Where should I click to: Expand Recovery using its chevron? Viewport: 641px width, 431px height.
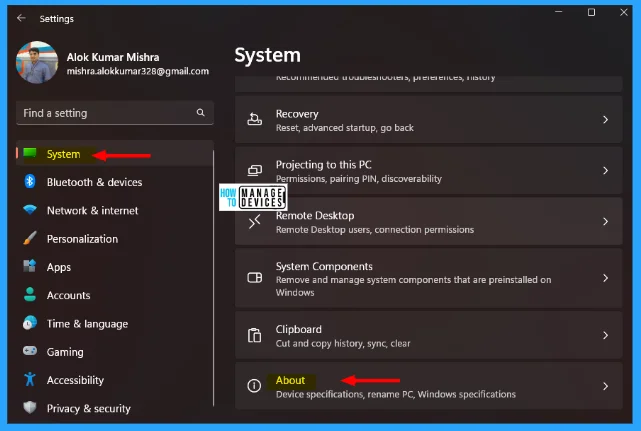click(605, 119)
